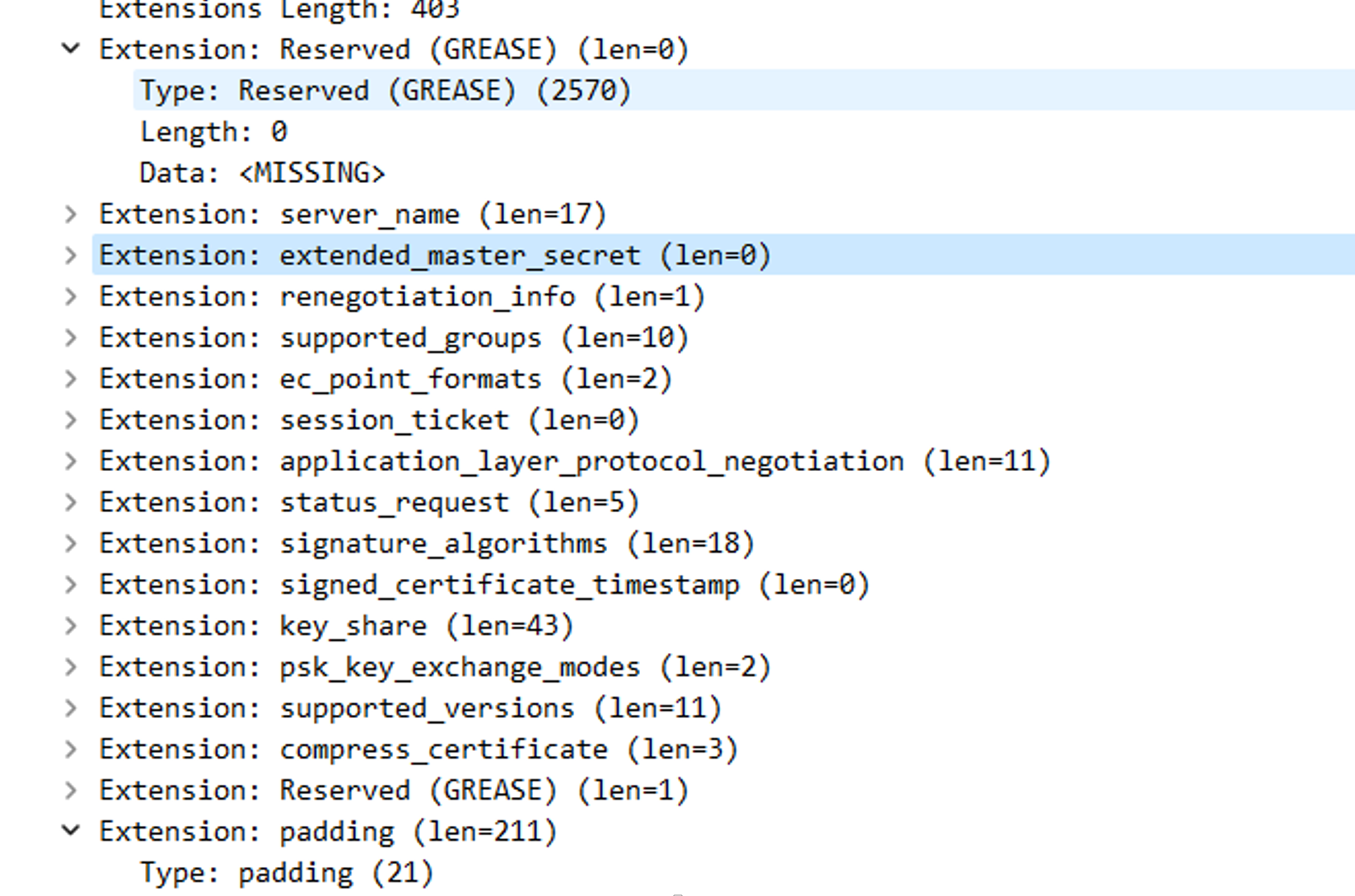Expand the session_ticket extension

tap(71, 420)
